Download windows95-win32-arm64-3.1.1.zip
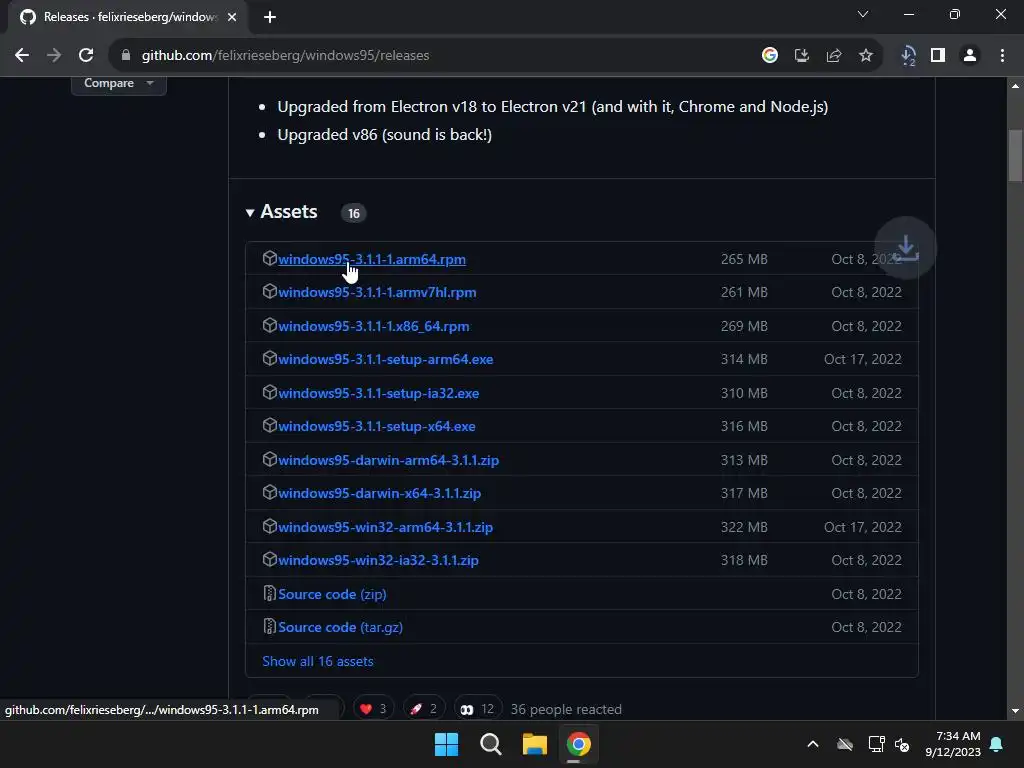The height and width of the screenshot is (768, 1024). (x=385, y=527)
